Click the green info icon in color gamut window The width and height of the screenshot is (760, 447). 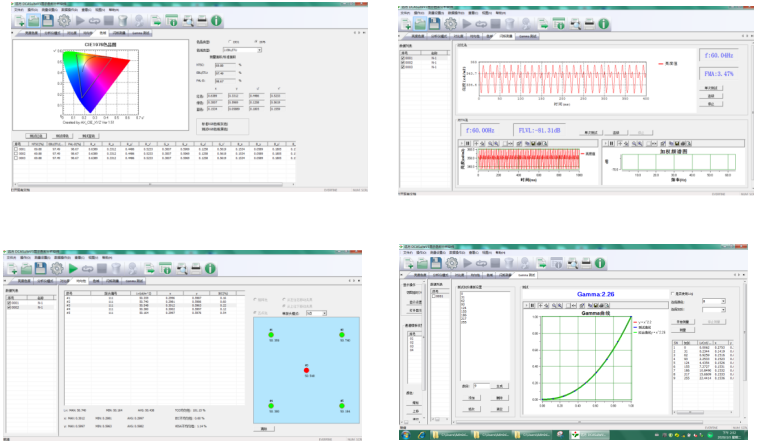(216, 20)
